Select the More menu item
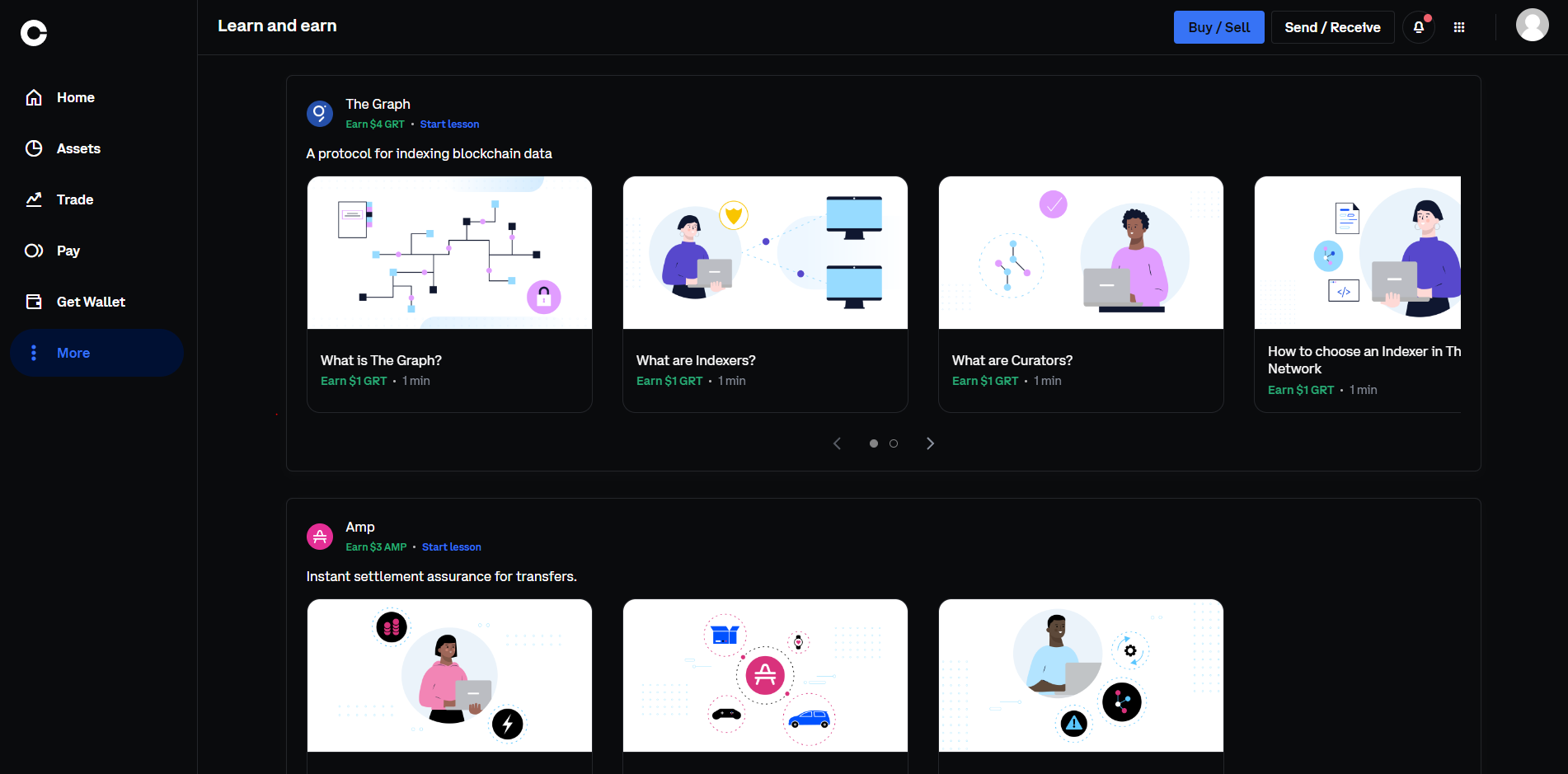 pyautogui.click(x=97, y=353)
